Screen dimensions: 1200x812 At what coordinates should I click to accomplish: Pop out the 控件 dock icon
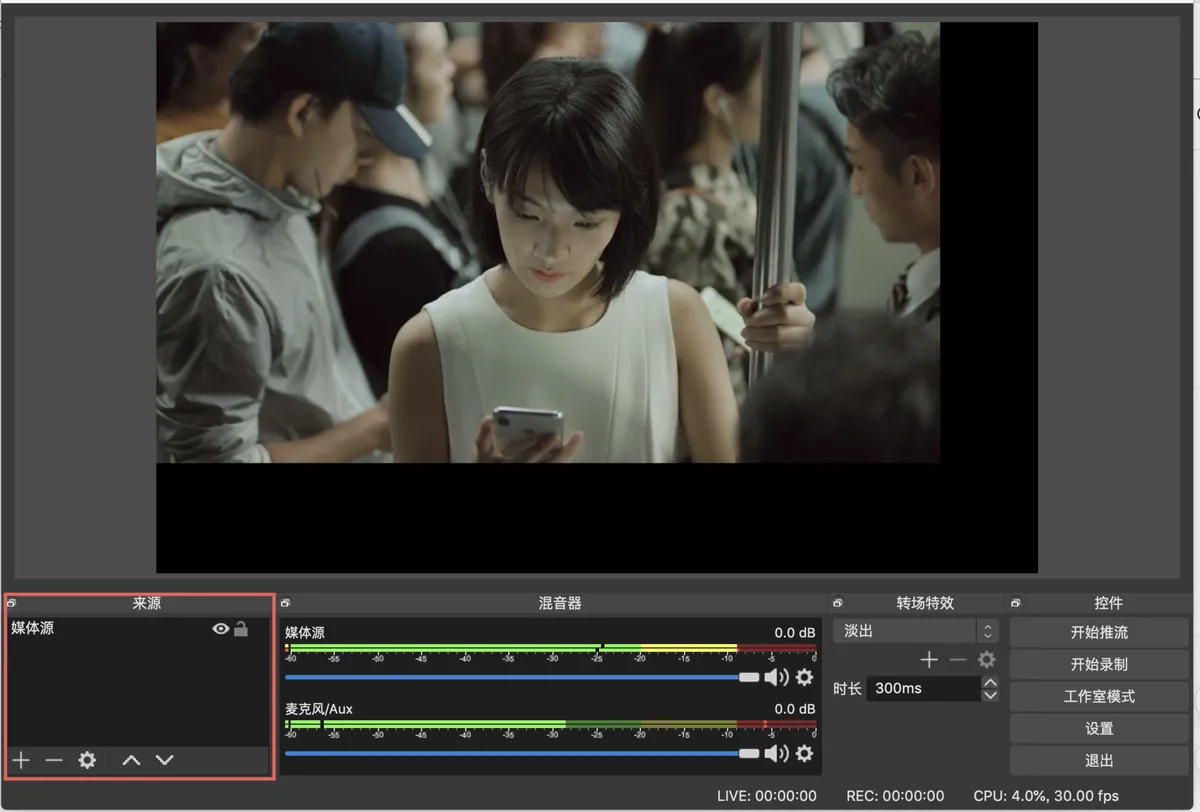(1016, 603)
